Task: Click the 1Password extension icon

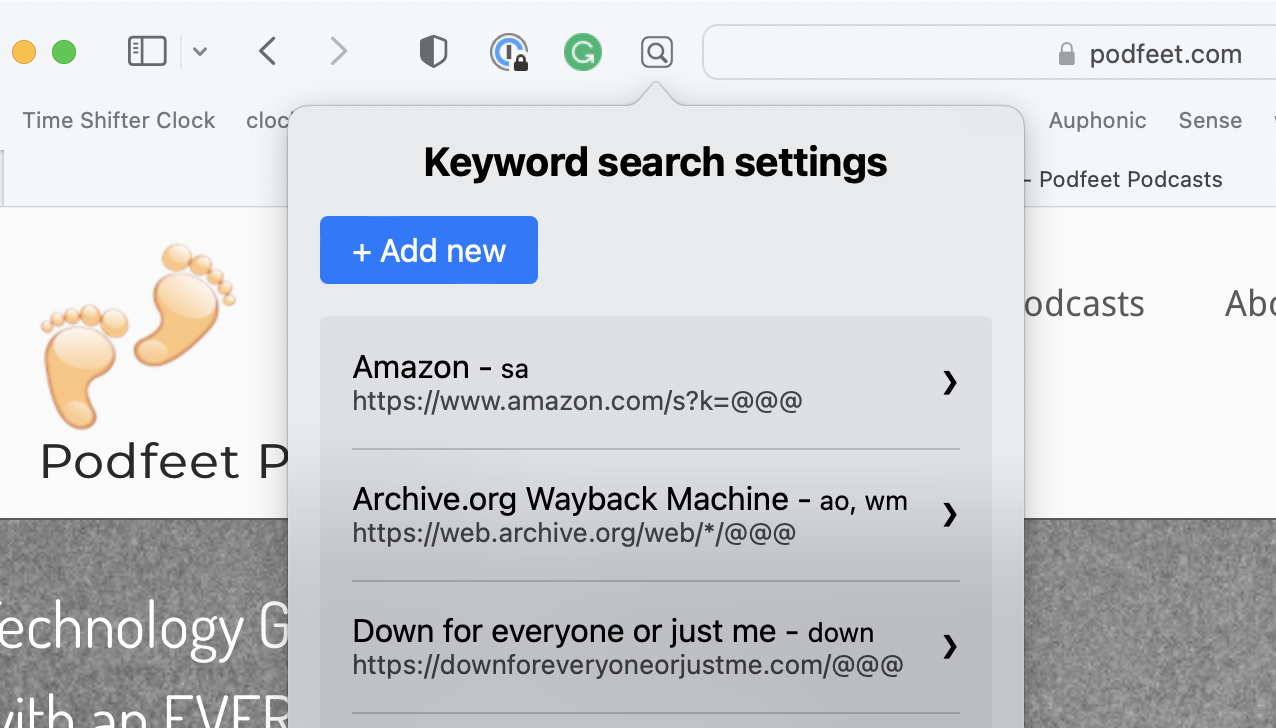Action: [x=509, y=52]
